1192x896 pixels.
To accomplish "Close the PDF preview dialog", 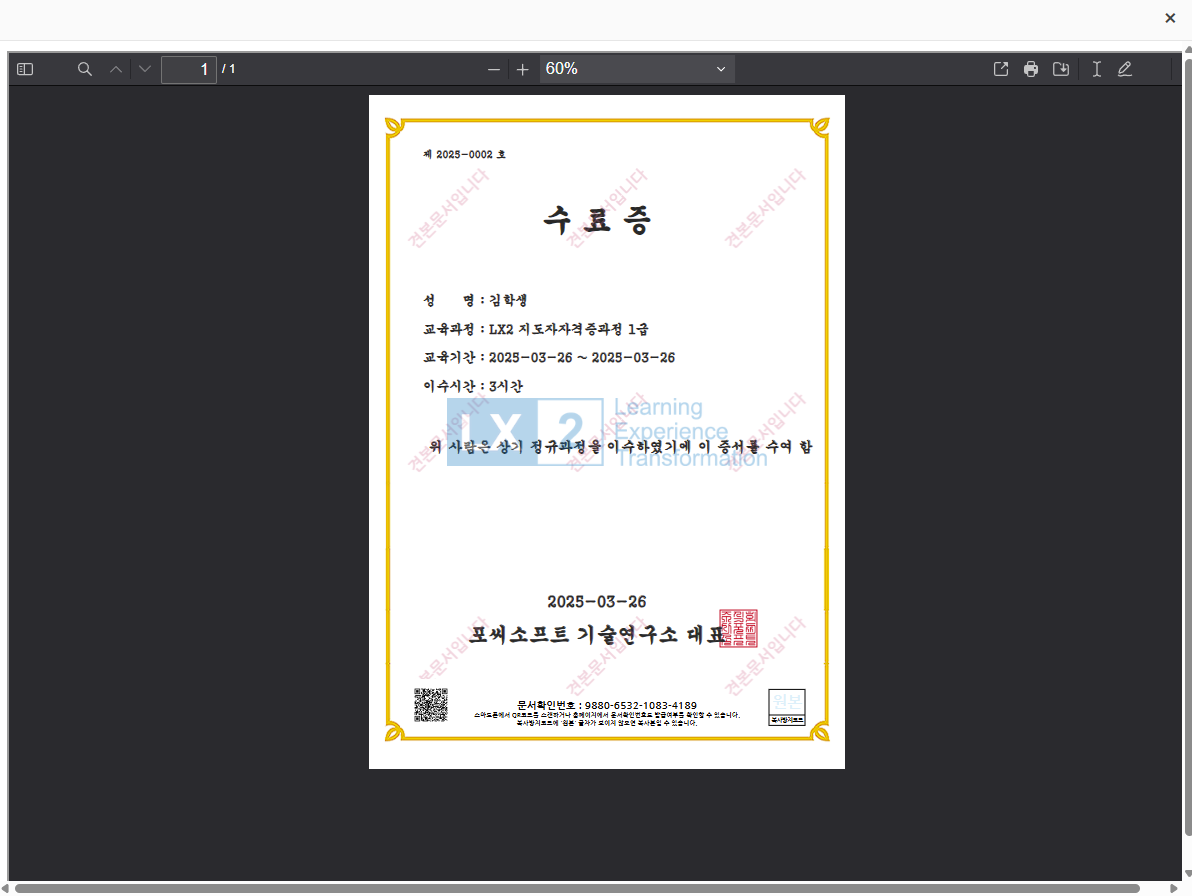I will click(1170, 18).
